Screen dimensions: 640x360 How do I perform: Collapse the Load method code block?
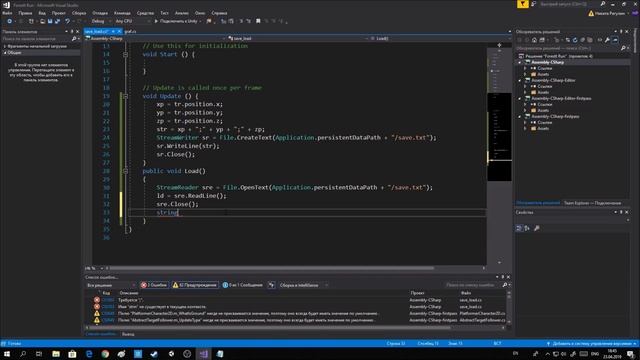point(125,171)
